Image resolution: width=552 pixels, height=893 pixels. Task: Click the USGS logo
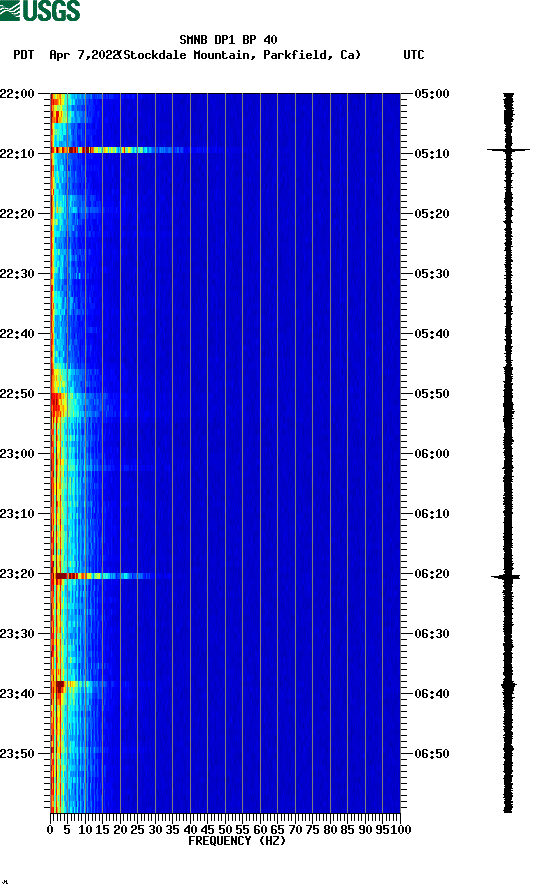pos(40,10)
